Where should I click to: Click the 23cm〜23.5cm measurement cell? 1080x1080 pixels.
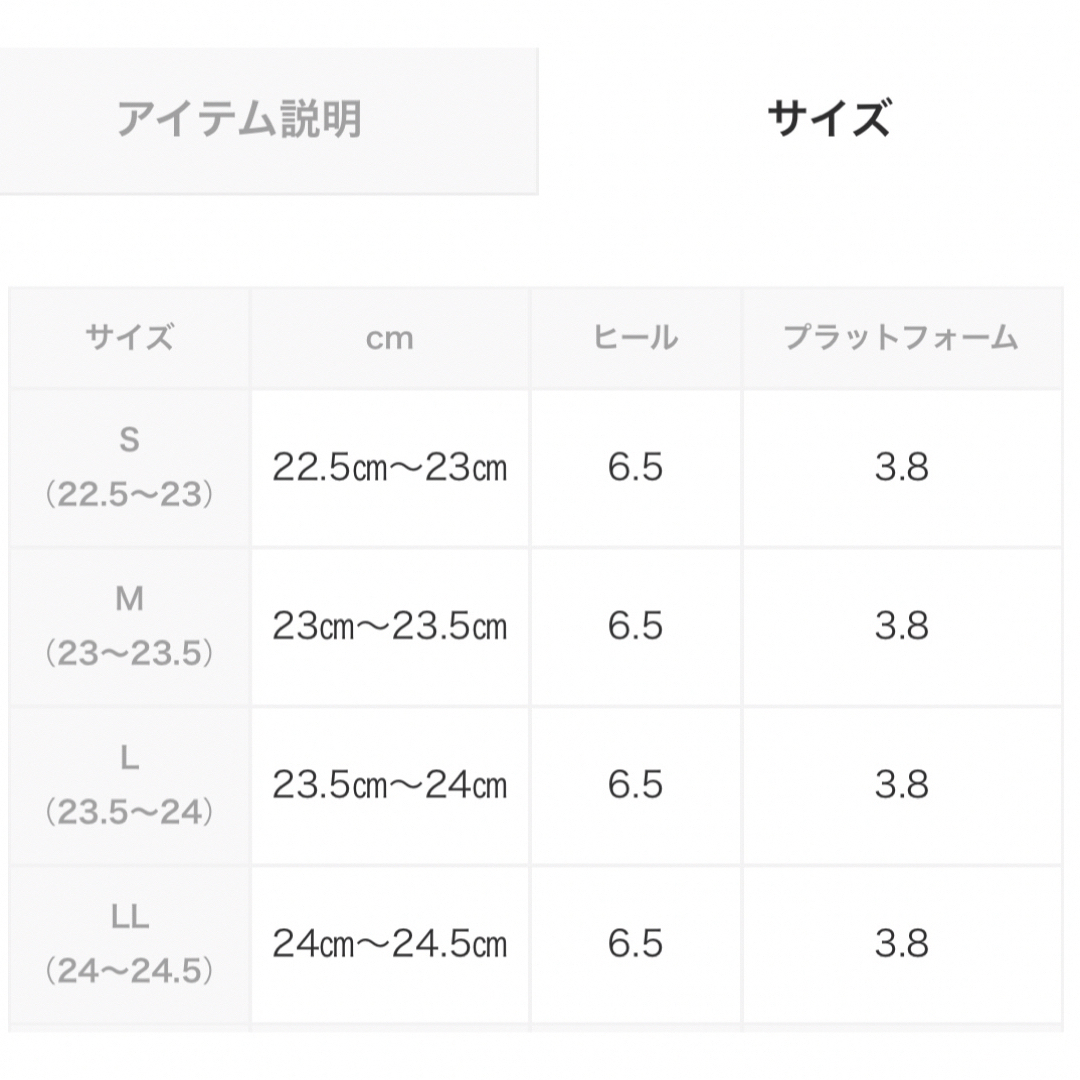(x=391, y=627)
